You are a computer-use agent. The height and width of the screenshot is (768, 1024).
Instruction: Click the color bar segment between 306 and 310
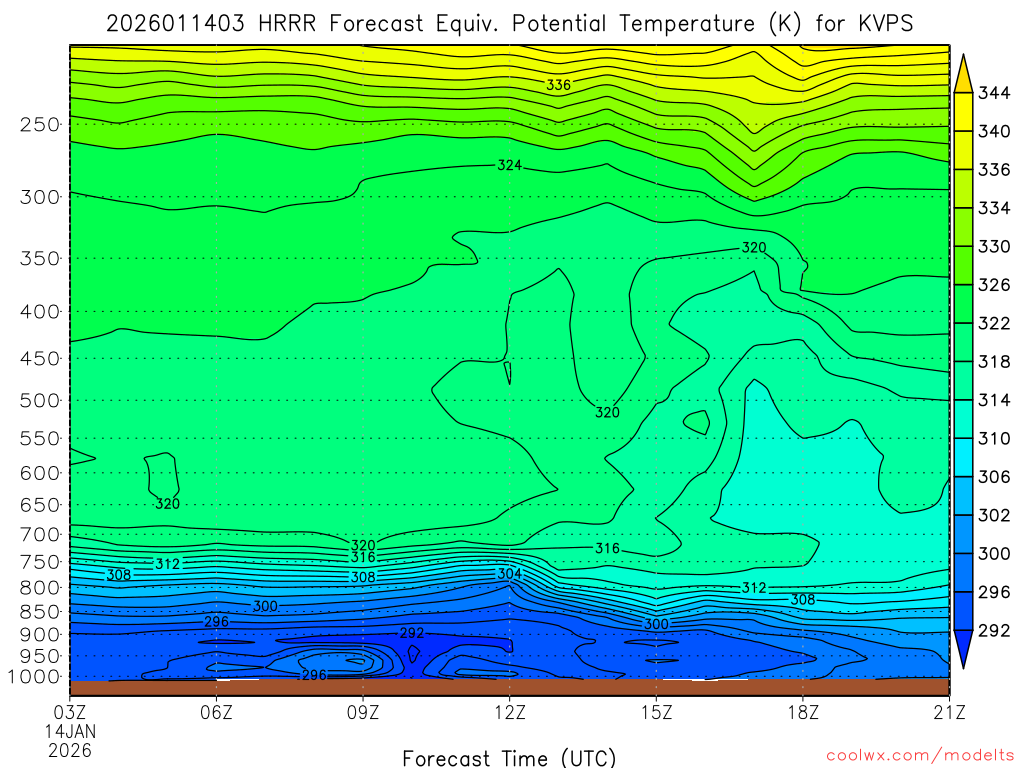click(x=963, y=458)
